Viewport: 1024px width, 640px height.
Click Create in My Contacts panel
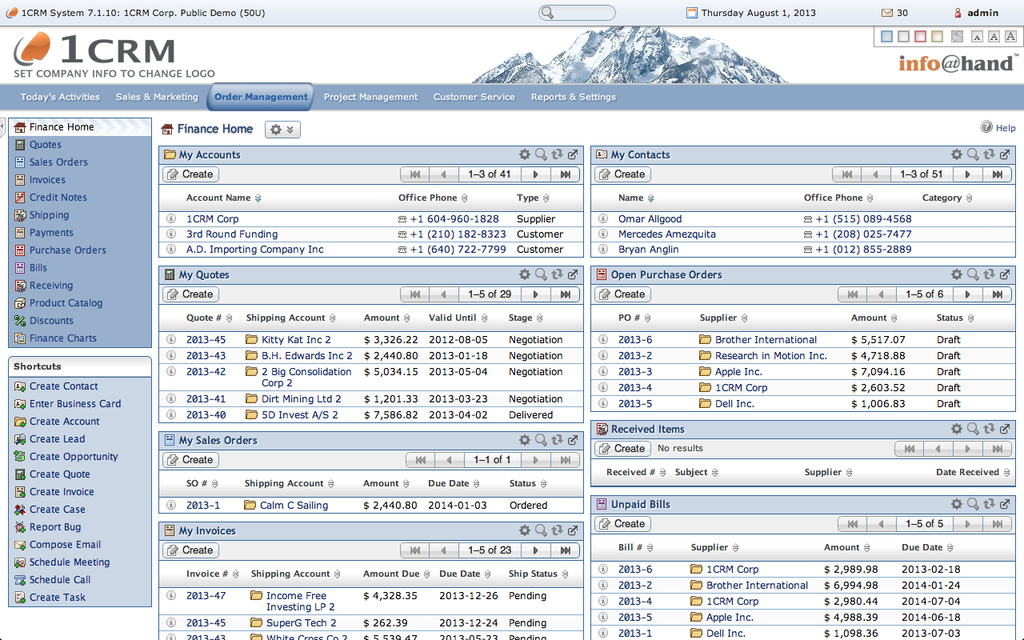[x=623, y=174]
